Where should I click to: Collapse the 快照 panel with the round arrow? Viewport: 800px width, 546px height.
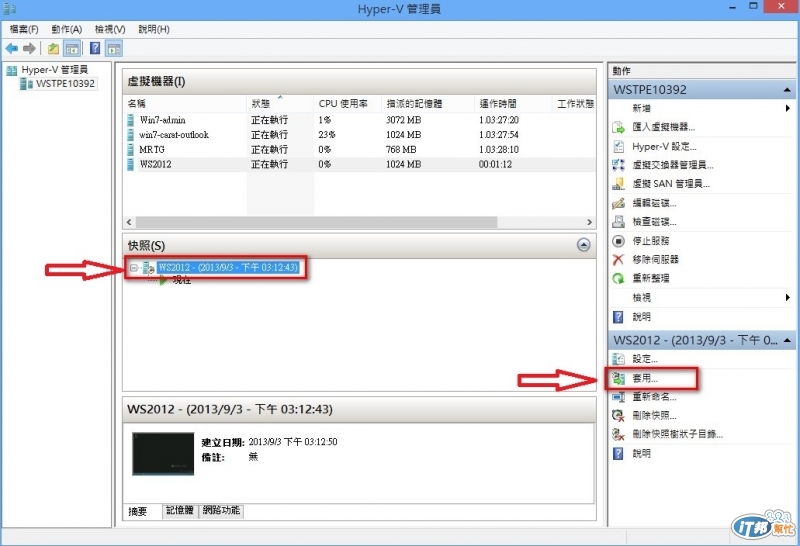pyautogui.click(x=584, y=245)
